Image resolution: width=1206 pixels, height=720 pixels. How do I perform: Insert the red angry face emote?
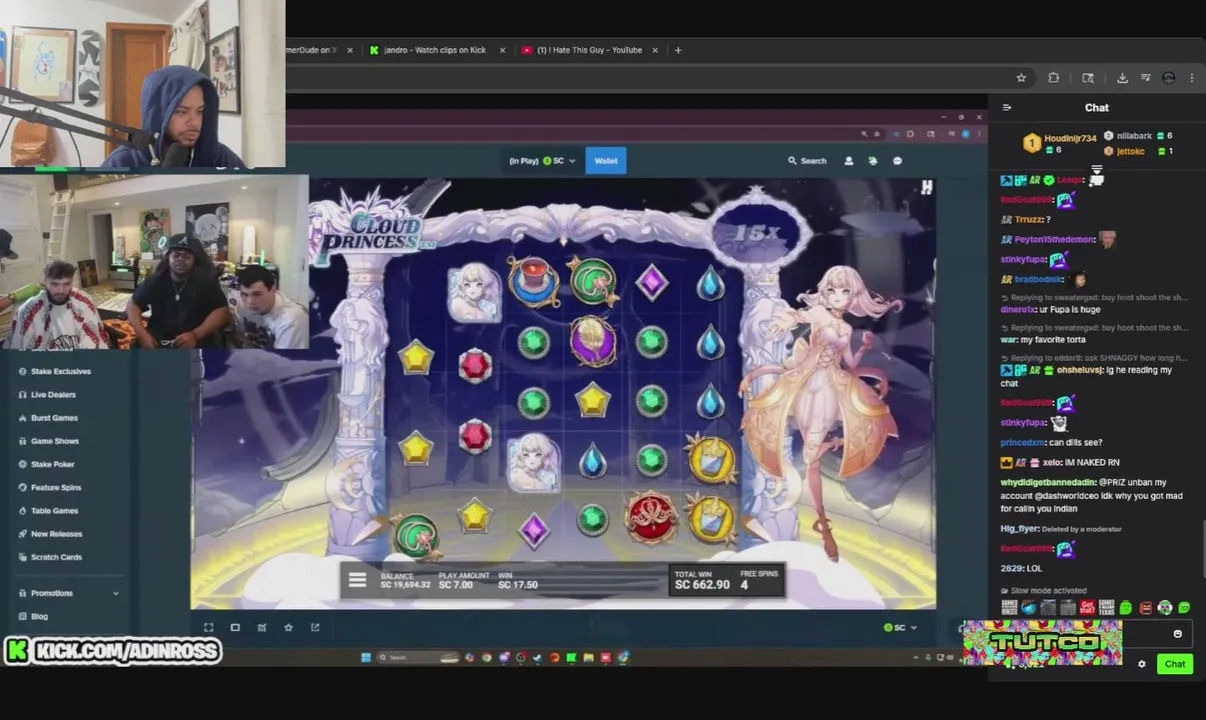pos(1145,607)
